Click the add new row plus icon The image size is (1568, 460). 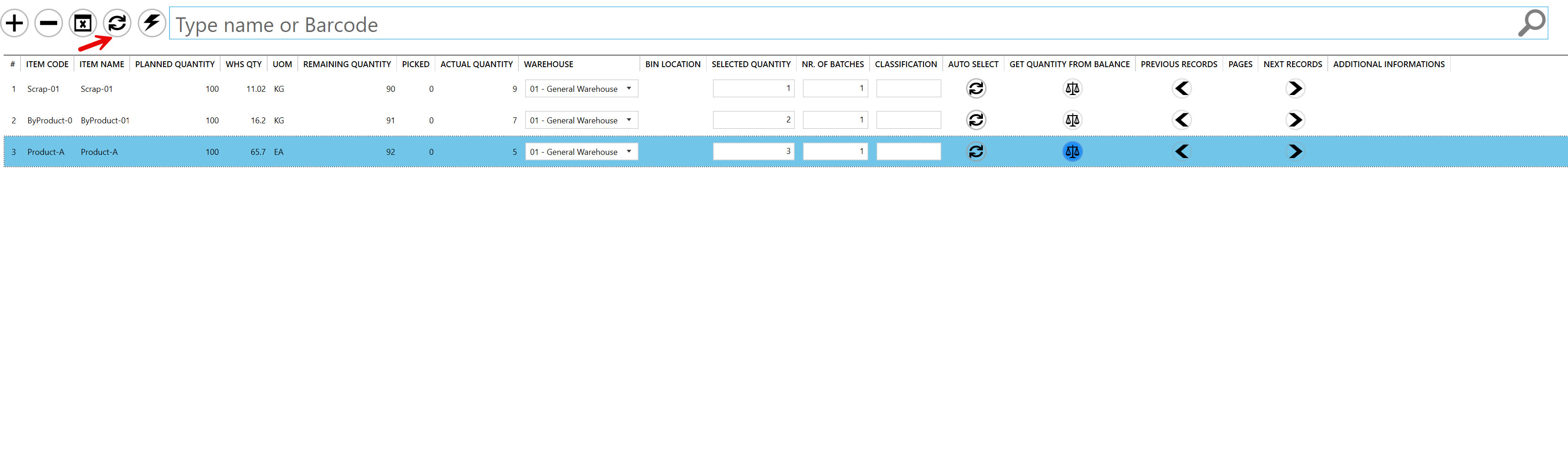click(x=14, y=23)
